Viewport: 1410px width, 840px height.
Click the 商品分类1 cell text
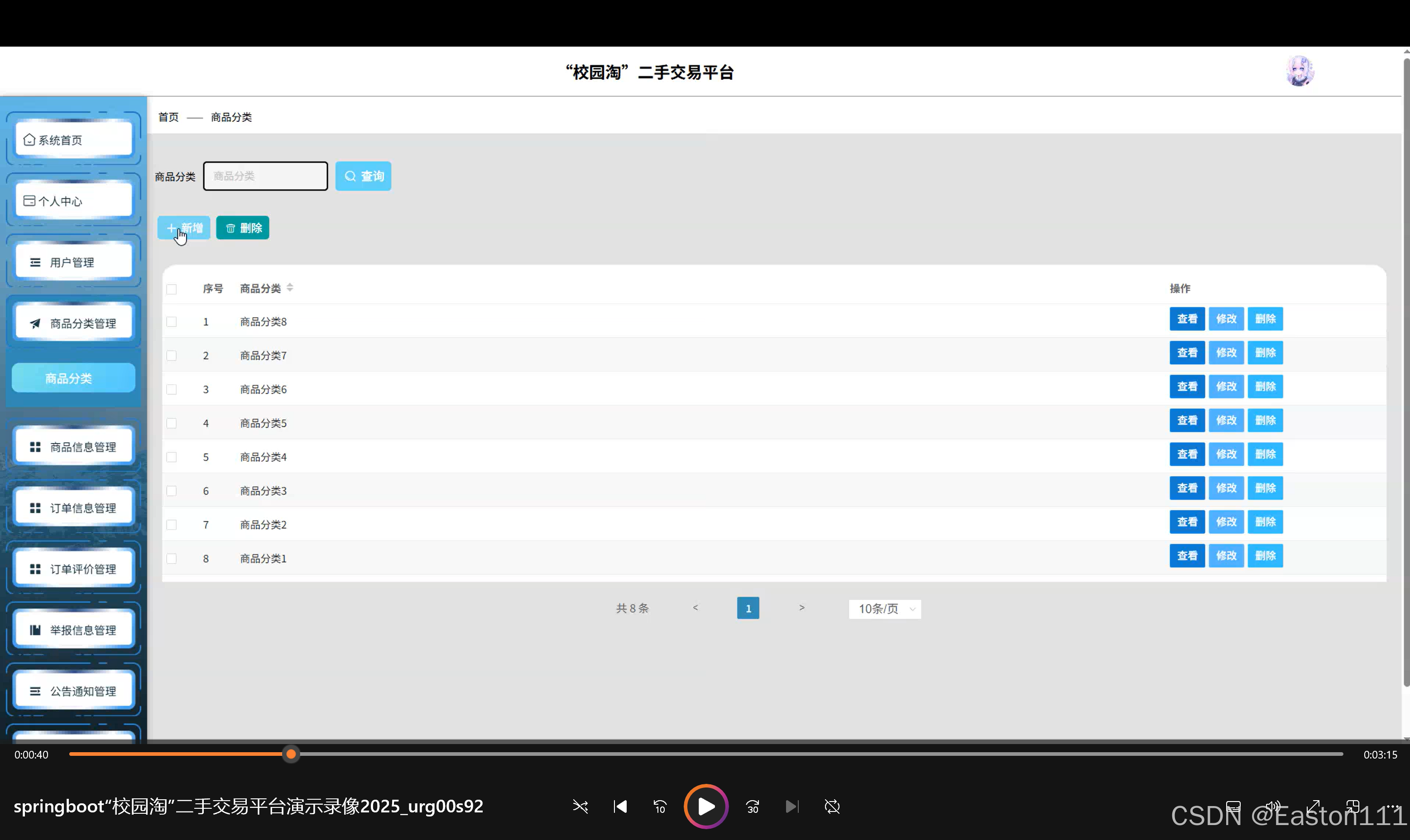click(263, 558)
